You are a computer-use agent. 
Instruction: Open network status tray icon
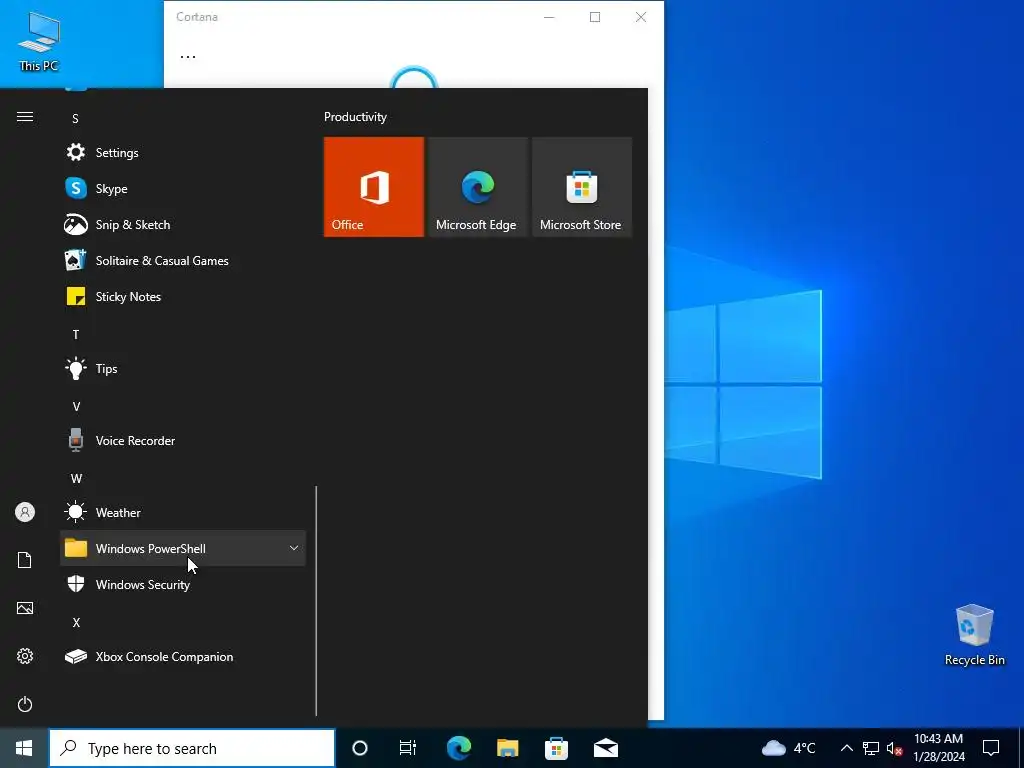click(871, 748)
